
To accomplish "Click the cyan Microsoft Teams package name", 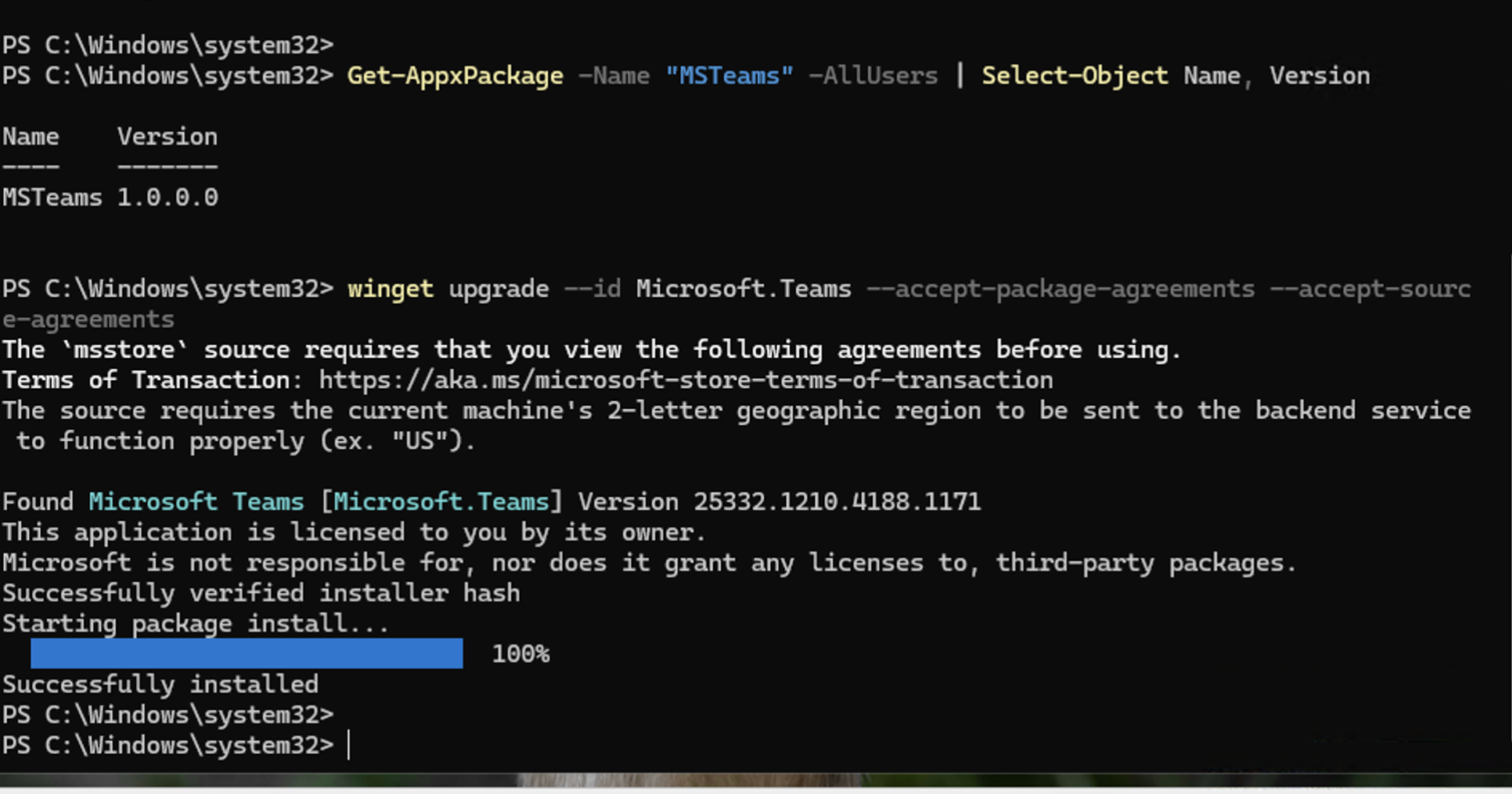I will [x=196, y=502].
